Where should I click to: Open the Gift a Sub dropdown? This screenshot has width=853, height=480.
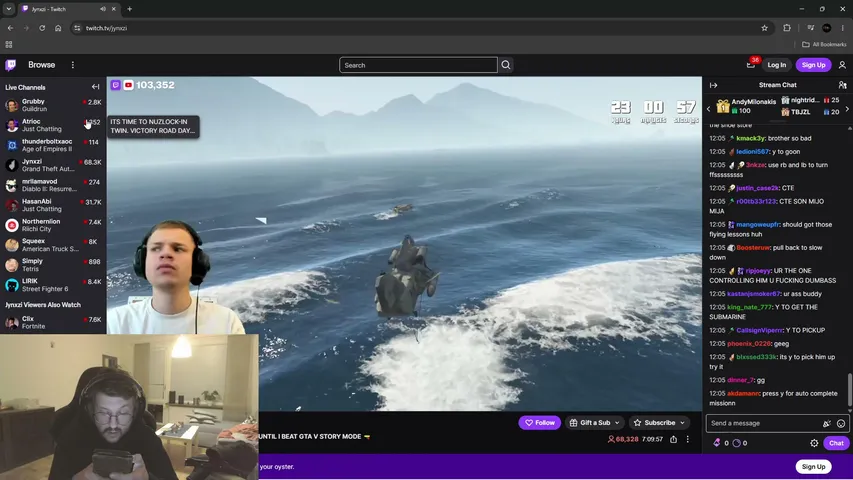pyautogui.click(x=595, y=423)
